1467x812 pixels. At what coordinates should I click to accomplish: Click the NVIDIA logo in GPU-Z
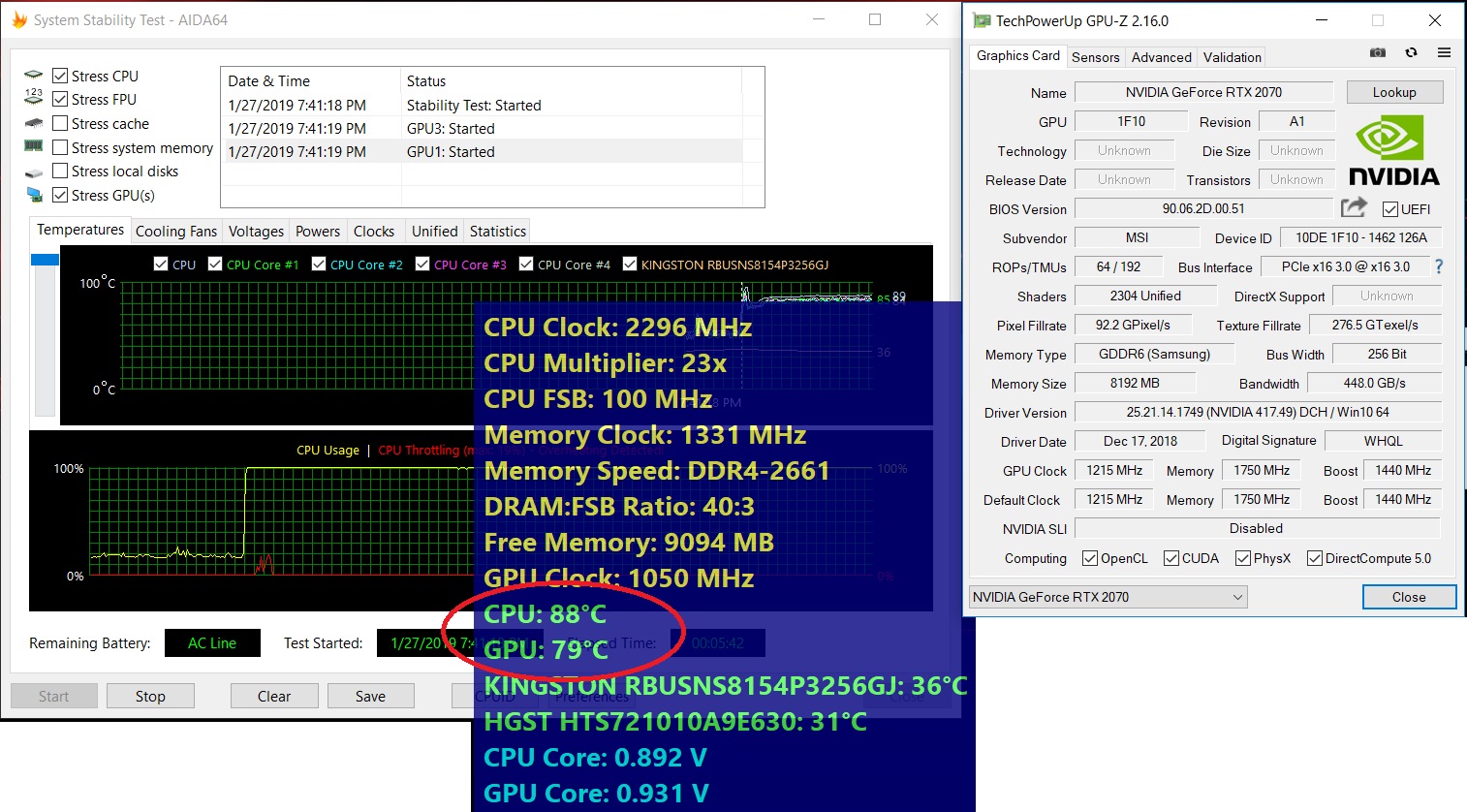point(1393,150)
